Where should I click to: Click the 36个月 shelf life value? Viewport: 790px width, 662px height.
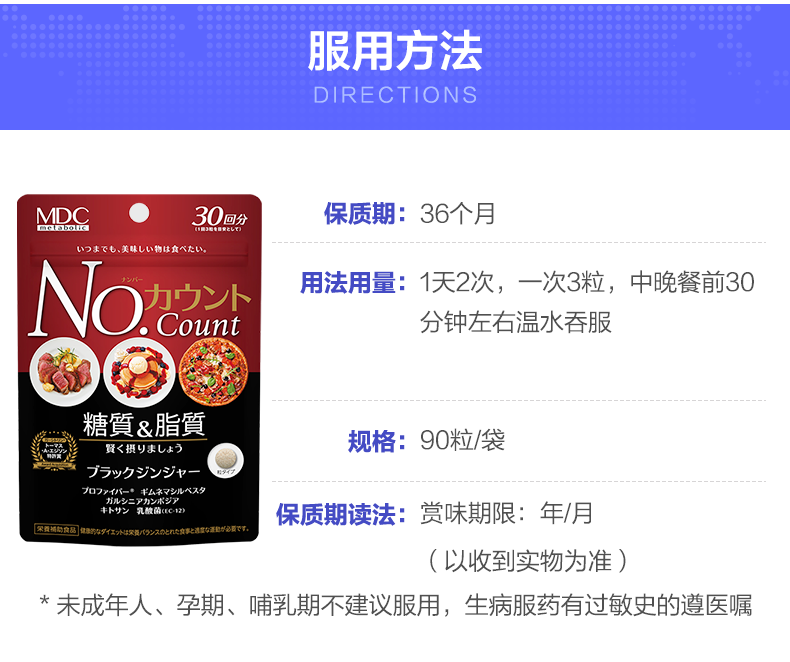pyautogui.click(x=457, y=214)
